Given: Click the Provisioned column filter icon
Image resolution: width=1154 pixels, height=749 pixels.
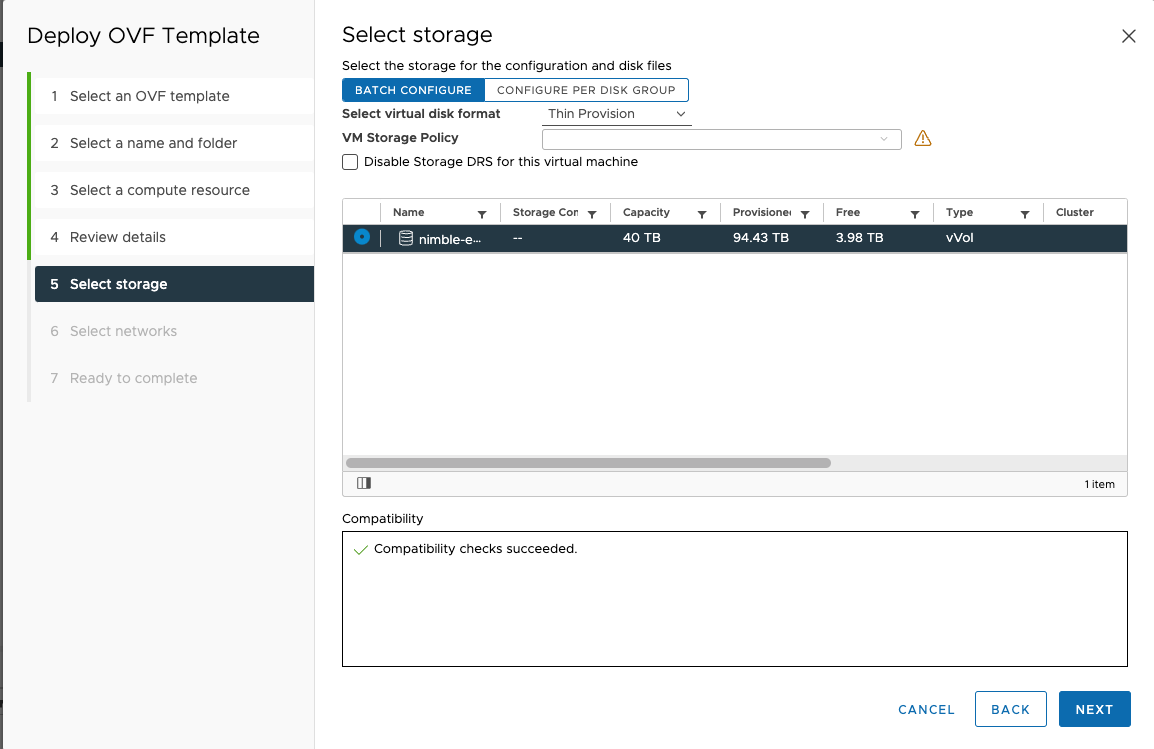Looking at the screenshot, I should click(805, 214).
